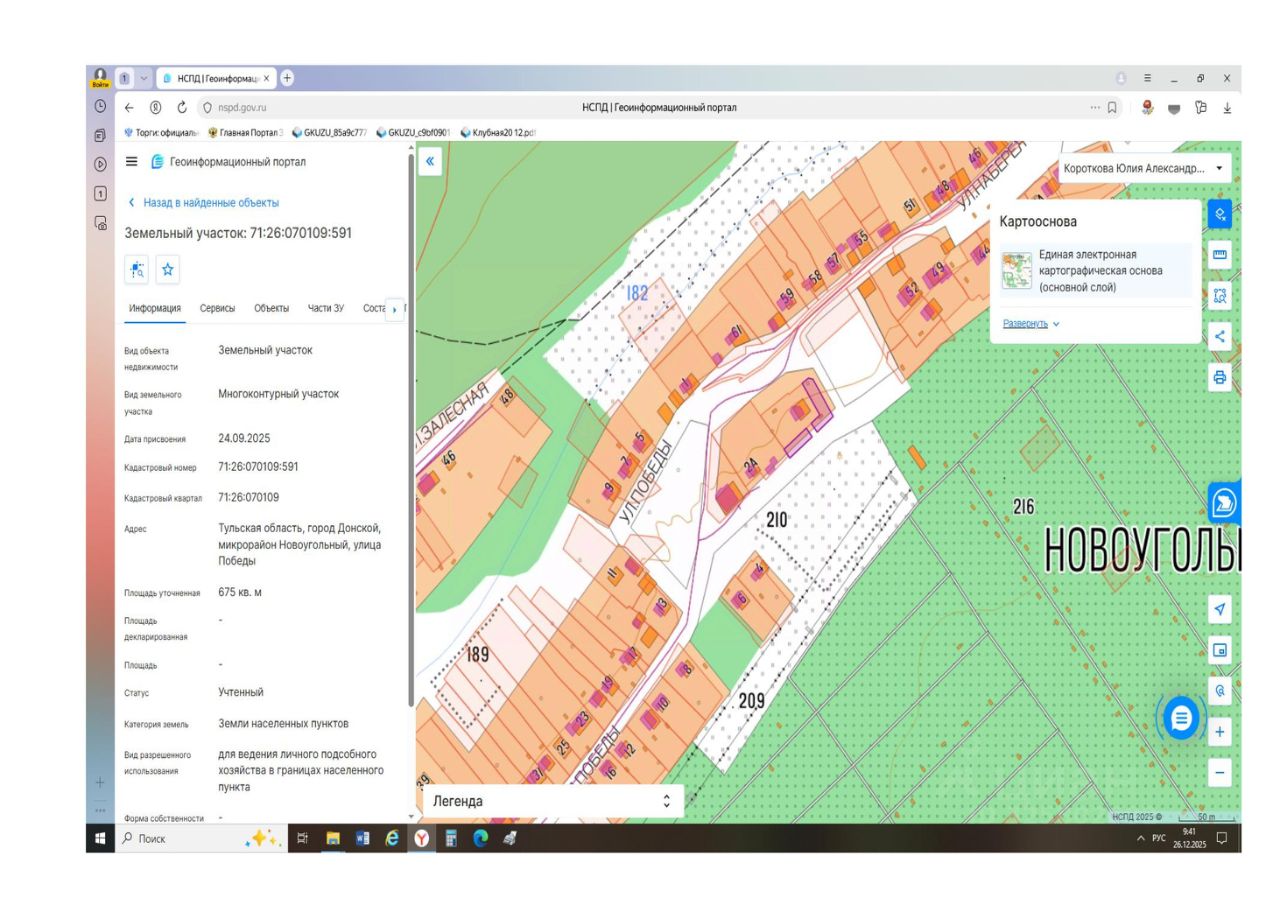Switch to the Сервисы tab
This screenshot has height=905, width=1280.
point(217,308)
